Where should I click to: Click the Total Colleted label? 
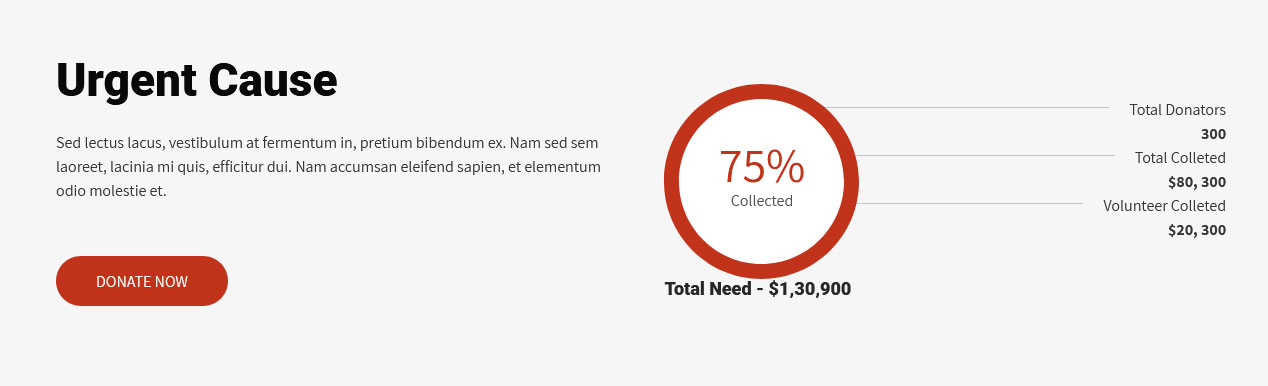[1180, 158]
